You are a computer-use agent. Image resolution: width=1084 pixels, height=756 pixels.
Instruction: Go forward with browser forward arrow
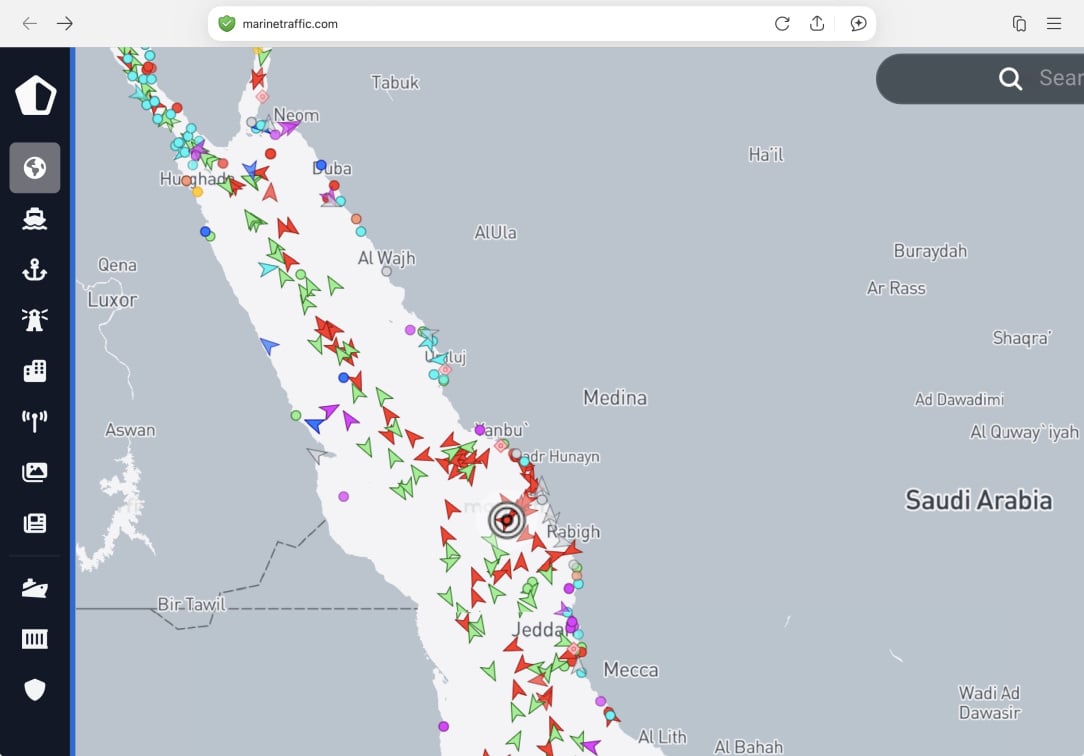click(65, 23)
